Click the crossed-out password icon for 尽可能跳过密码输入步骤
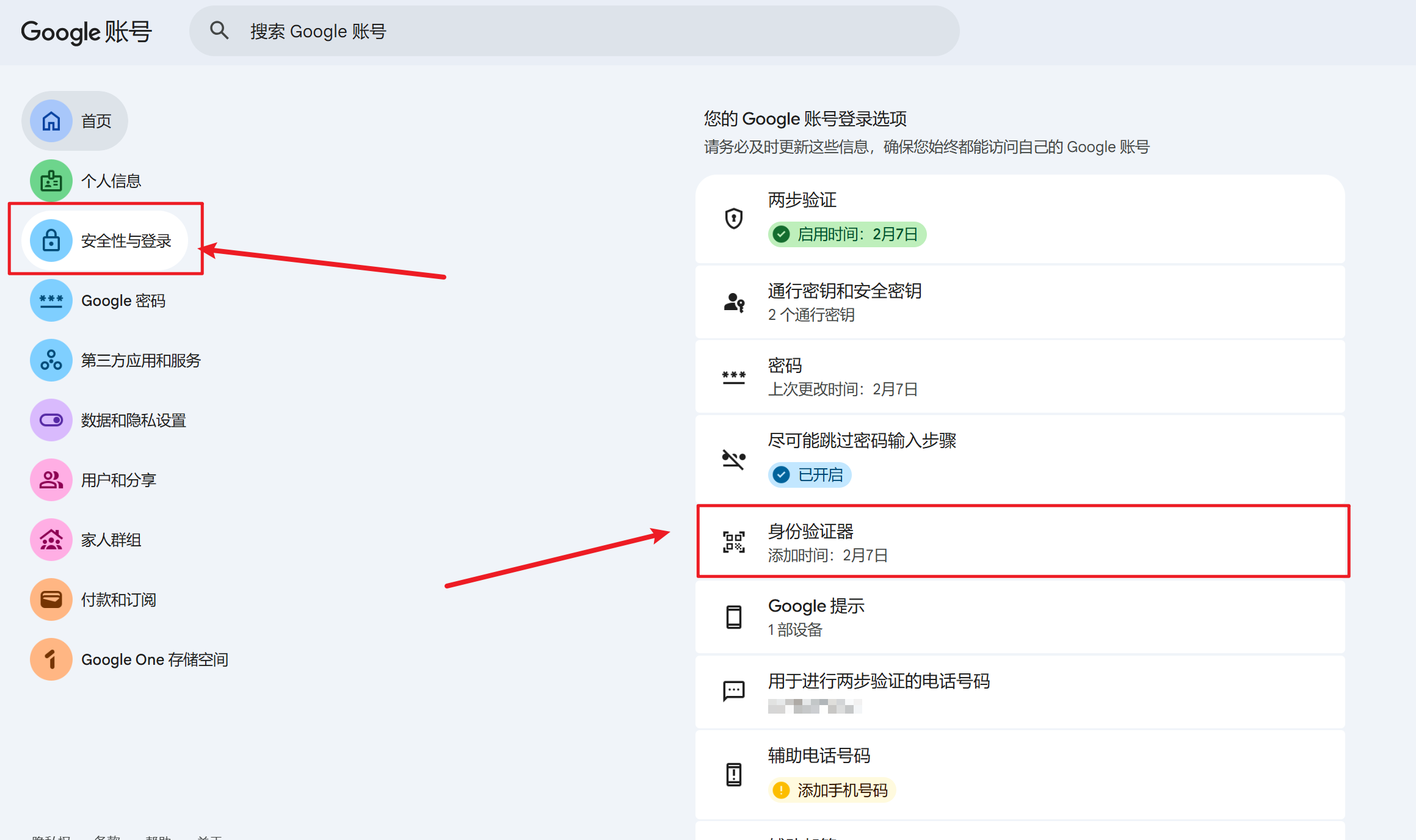 click(733, 458)
